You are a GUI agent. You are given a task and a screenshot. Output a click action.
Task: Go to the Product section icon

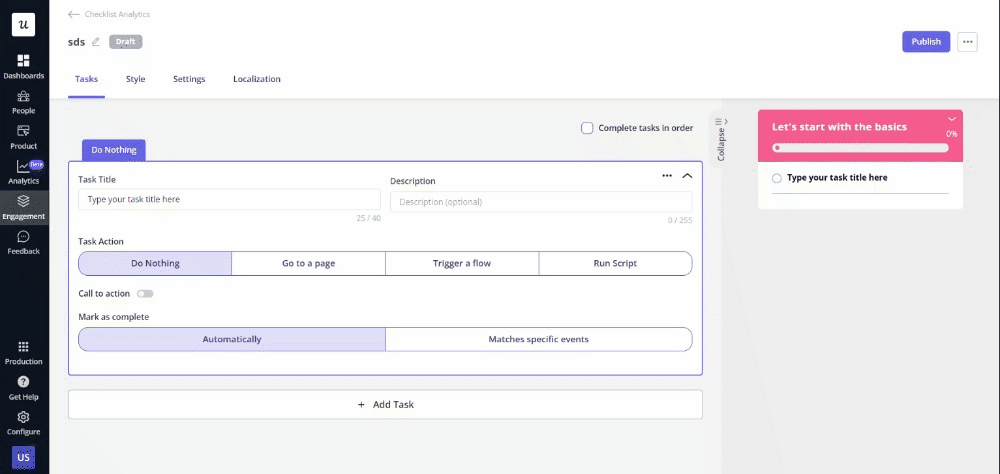coord(23,132)
